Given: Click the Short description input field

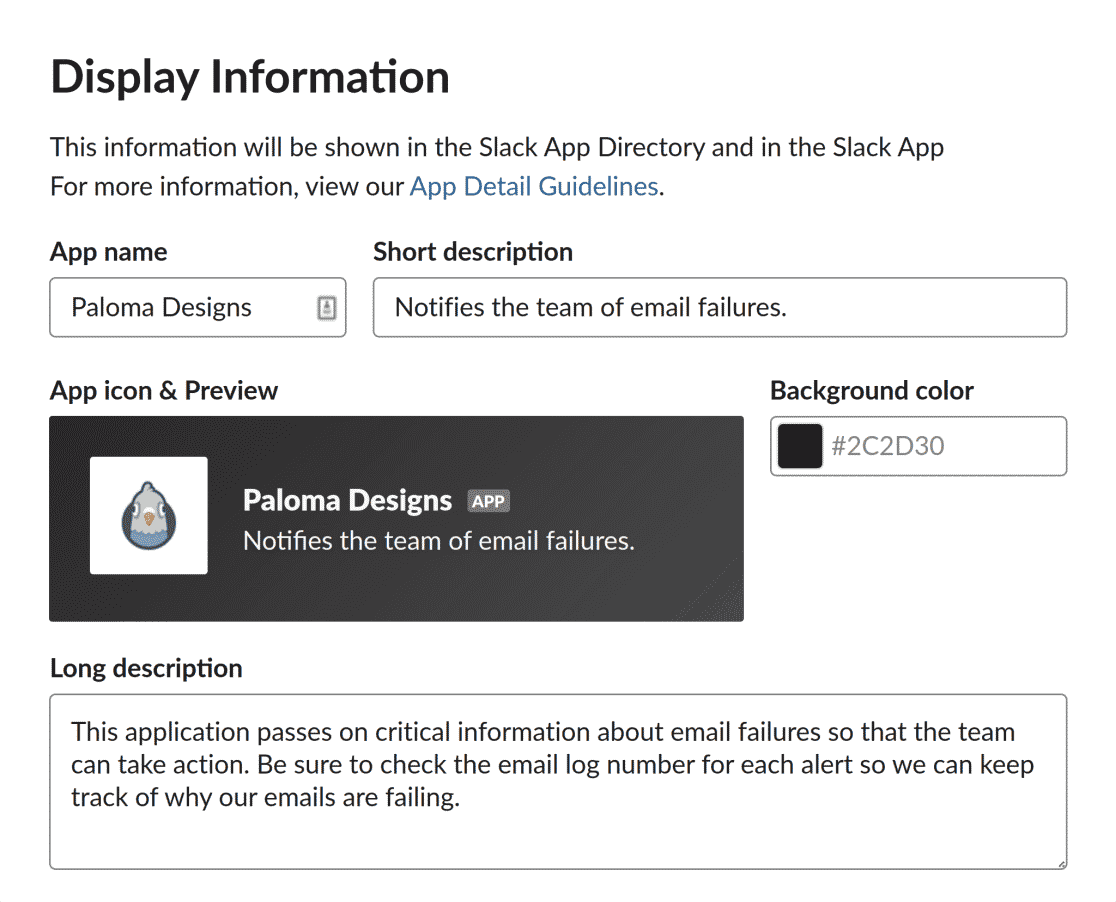Looking at the screenshot, I should click(x=720, y=308).
